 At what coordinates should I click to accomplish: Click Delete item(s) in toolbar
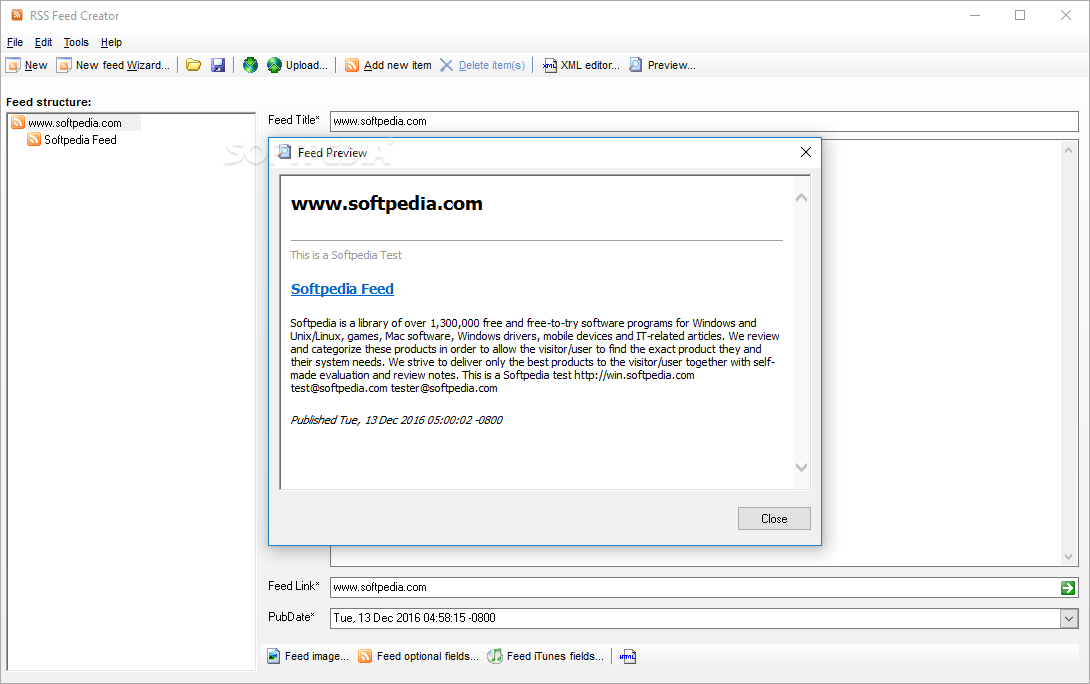(x=482, y=65)
